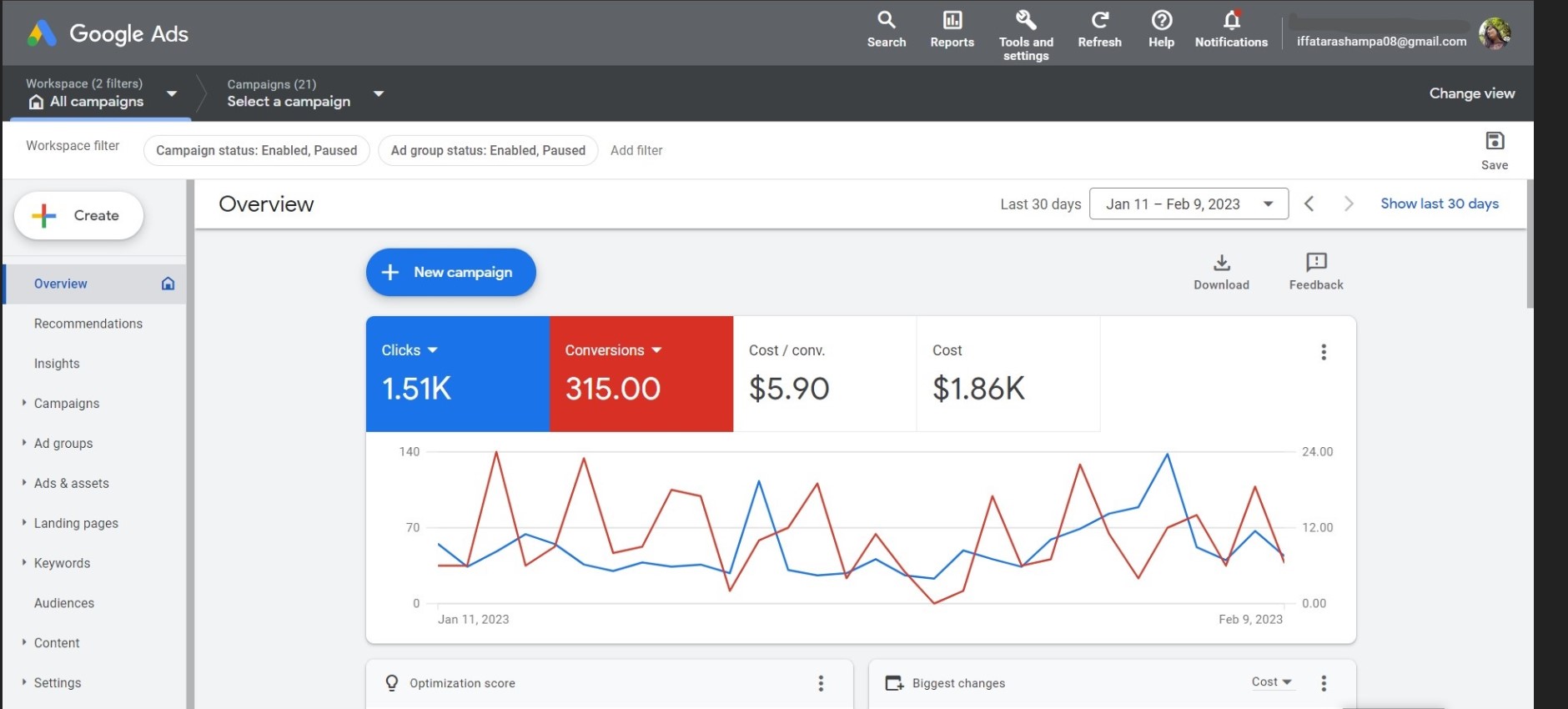1568x709 pixels.
Task: Click the Show last 30 days link
Action: coord(1439,204)
